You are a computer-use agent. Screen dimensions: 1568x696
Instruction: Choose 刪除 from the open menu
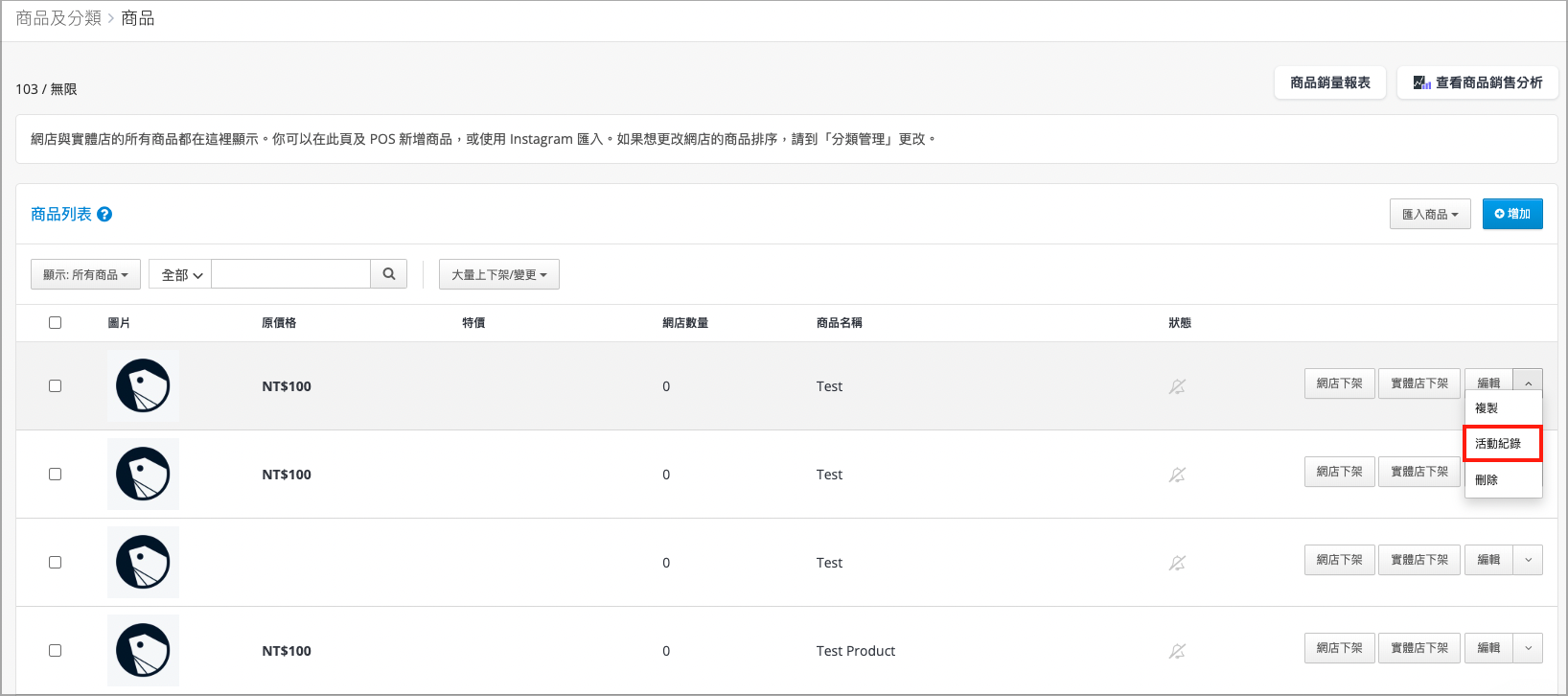tap(1503, 479)
